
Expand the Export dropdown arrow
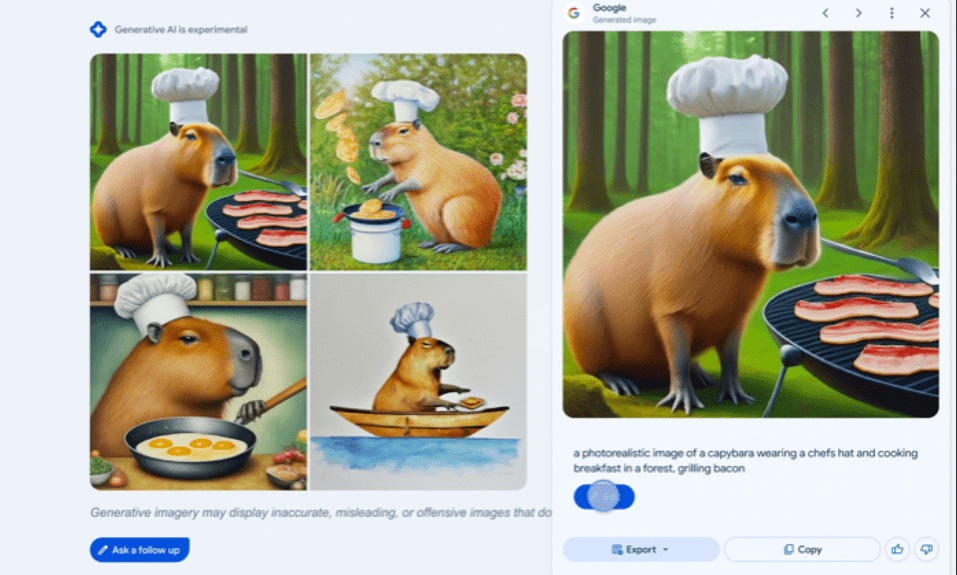[665, 549]
